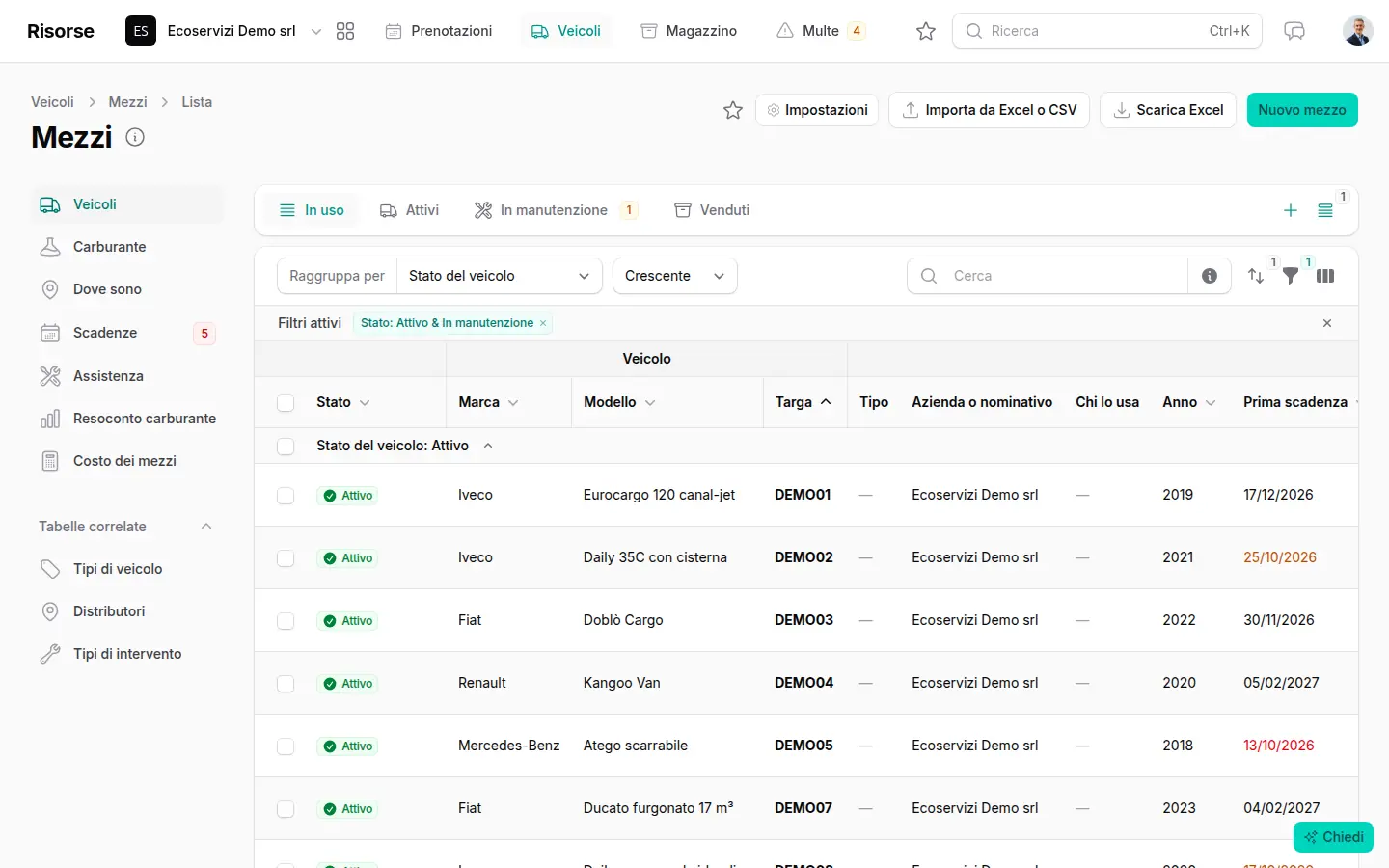
Task: Remove the Stato Attivo filter chip
Action: coord(543,323)
